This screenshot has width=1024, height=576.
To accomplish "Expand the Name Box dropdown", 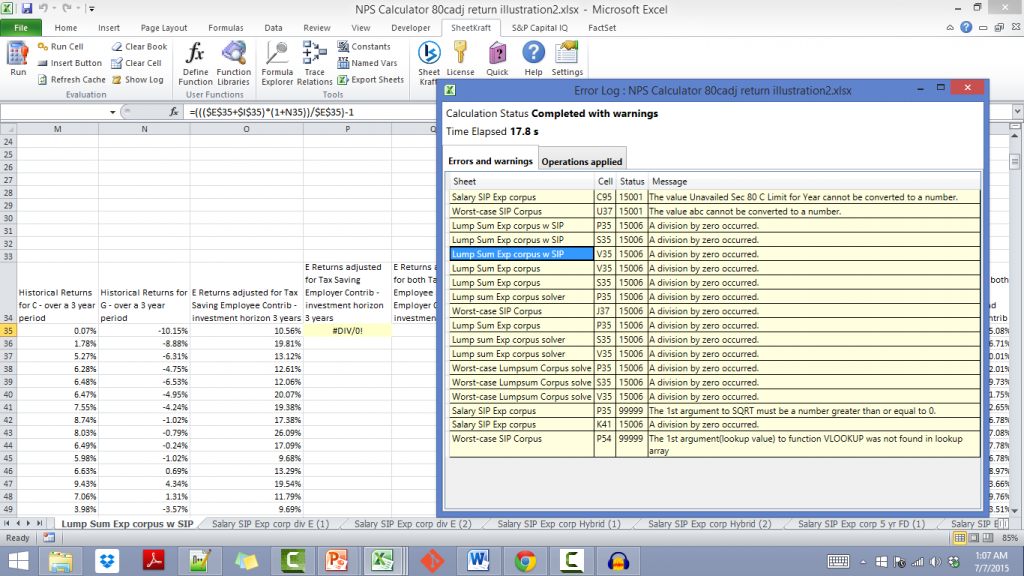I will click(x=112, y=112).
